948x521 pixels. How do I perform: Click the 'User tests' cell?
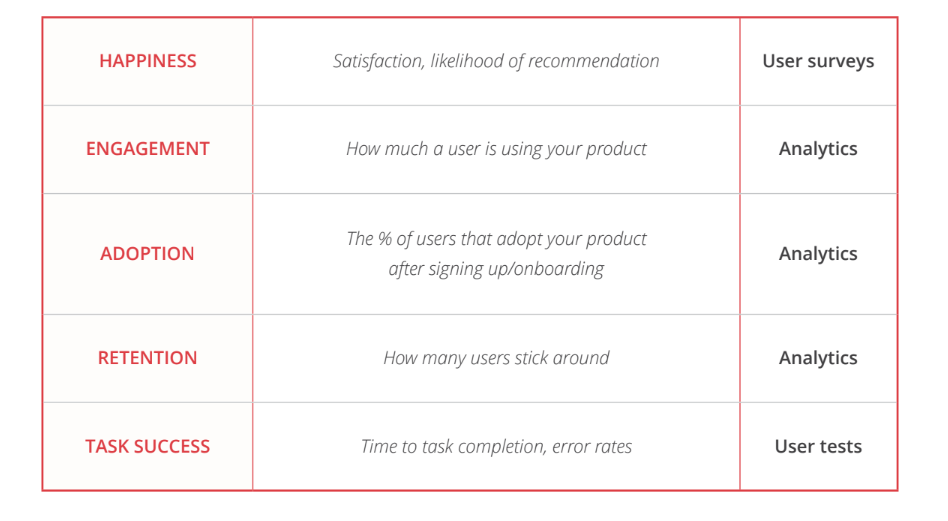point(818,447)
